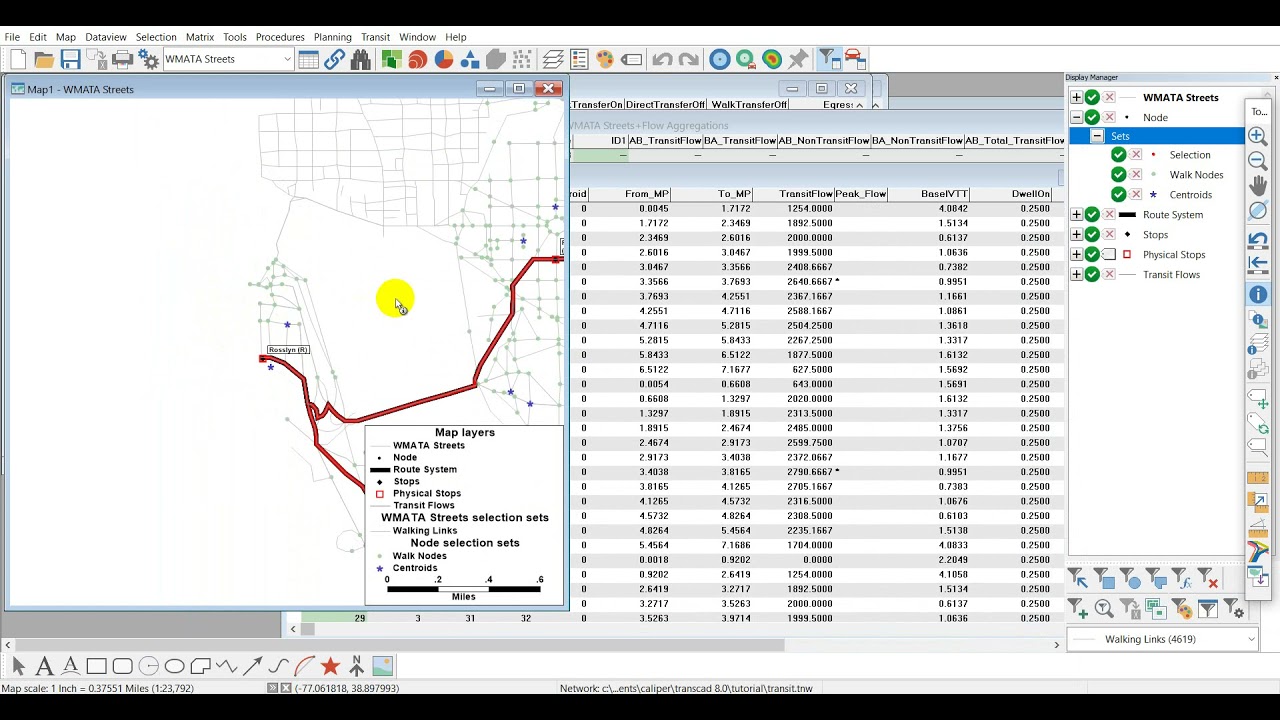Open the pie chart theme tool
Viewport: 1280px width, 720px height.
pos(444,60)
